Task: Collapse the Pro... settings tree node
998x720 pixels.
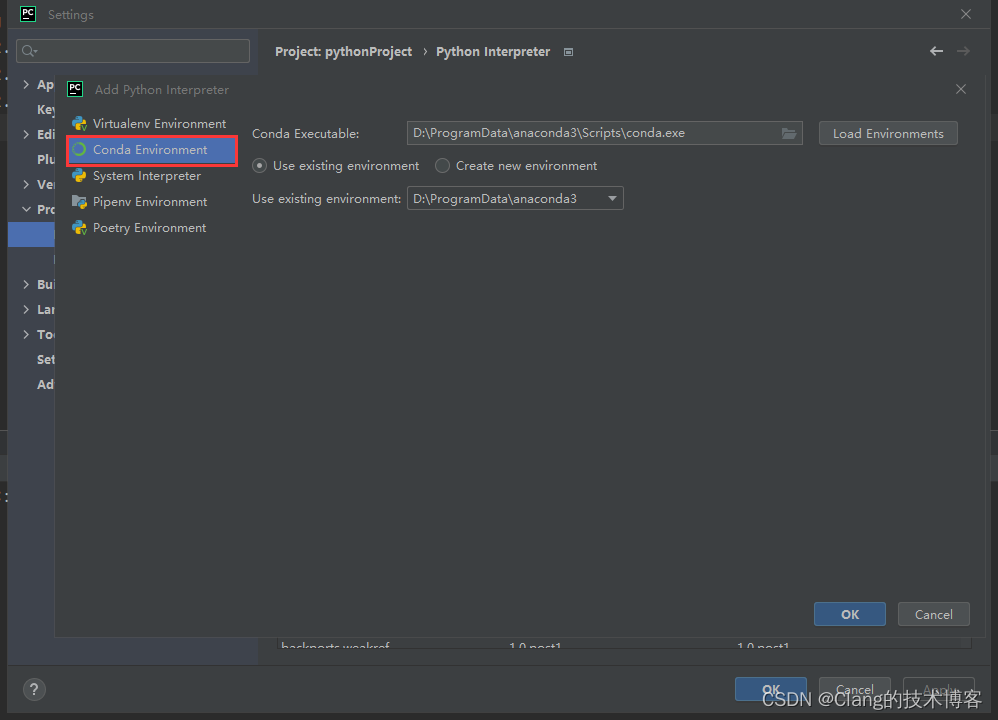Action: 26,209
